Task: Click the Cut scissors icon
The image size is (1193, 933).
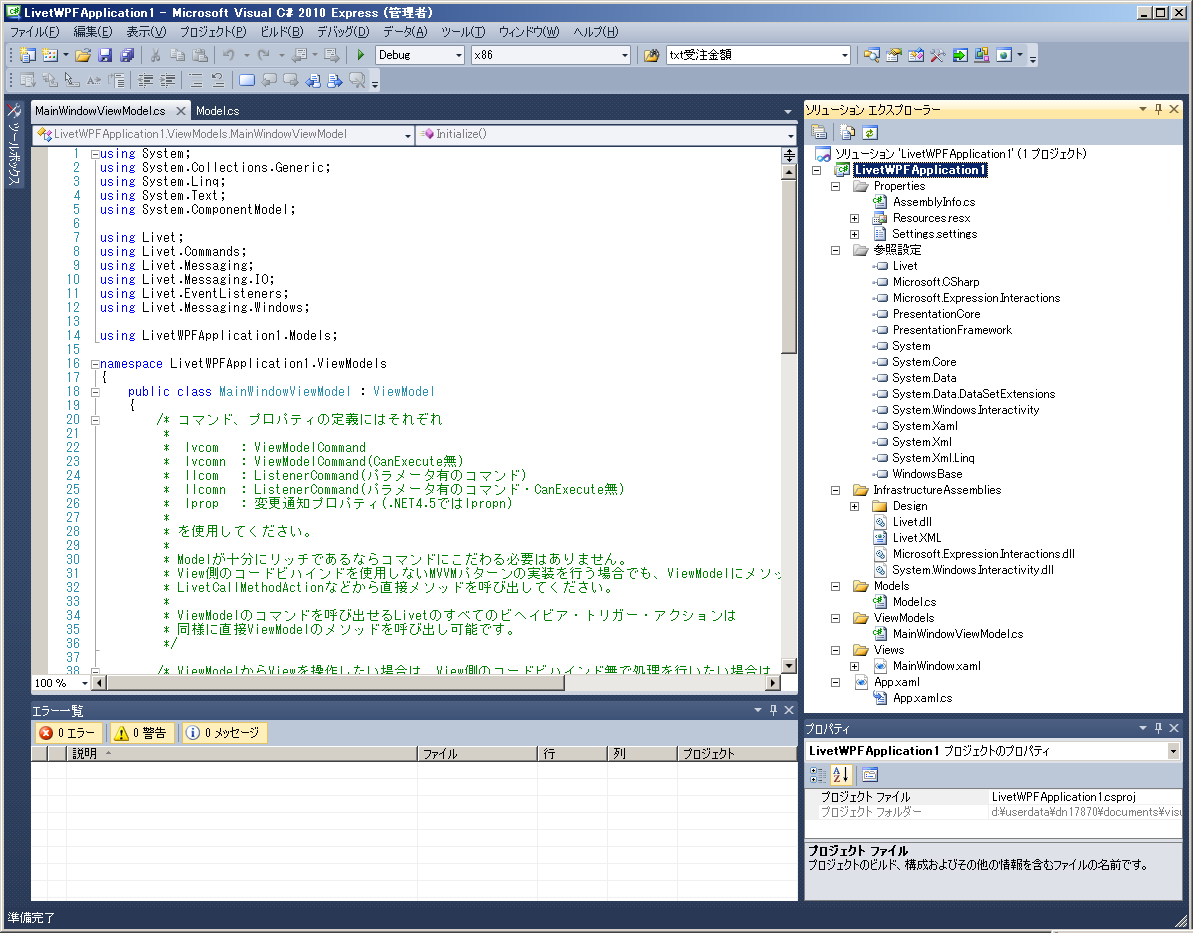Action: tap(155, 55)
